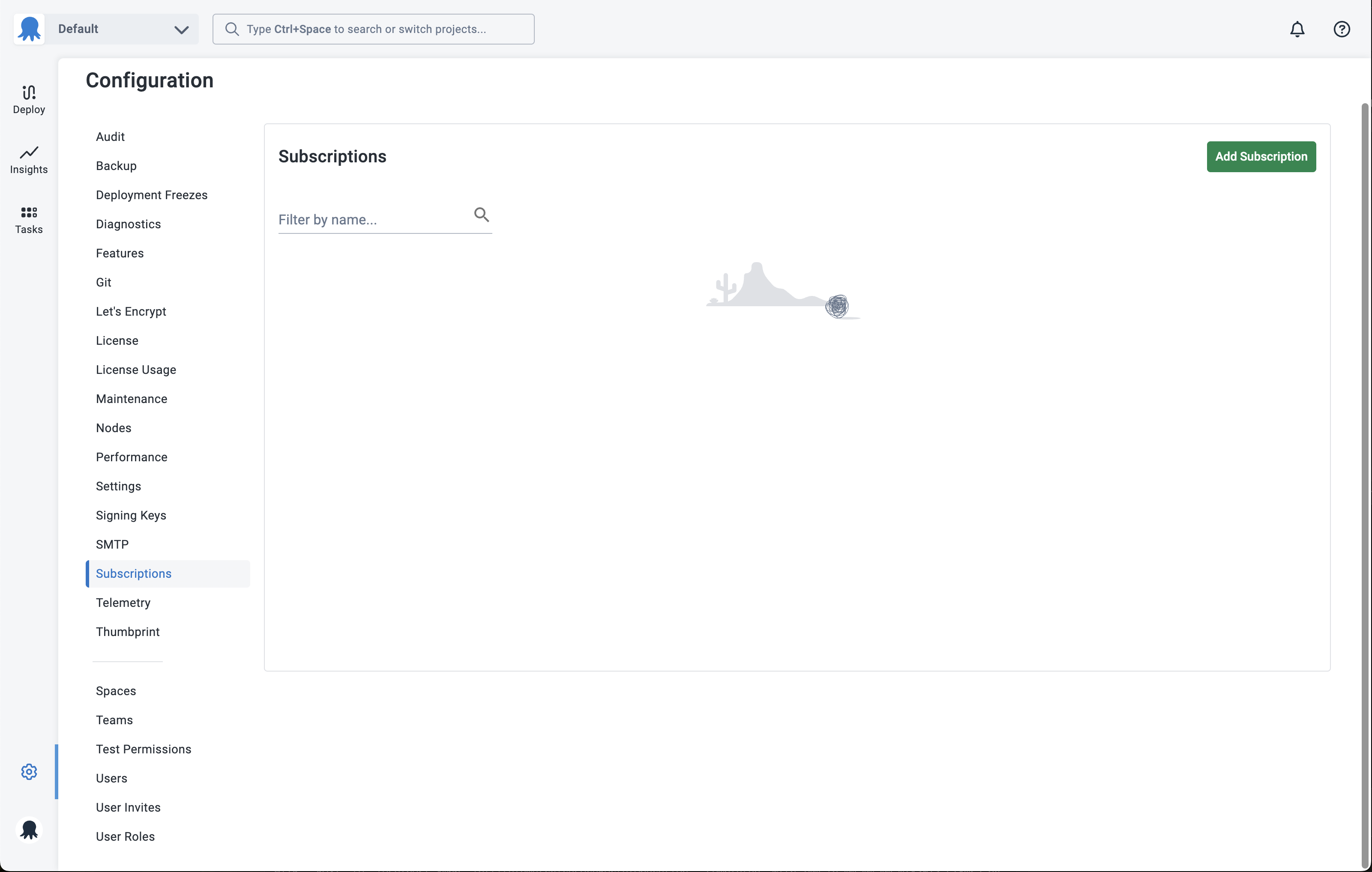Open Test Permissions page
Image resolution: width=1372 pixels, height=872 pixels.
[x=144, y=749]
